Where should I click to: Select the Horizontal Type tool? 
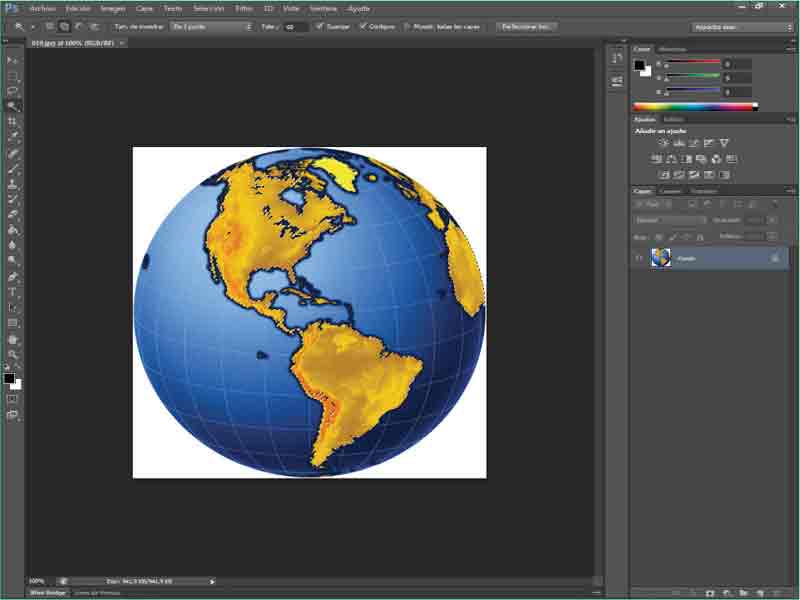pos(13,292)
